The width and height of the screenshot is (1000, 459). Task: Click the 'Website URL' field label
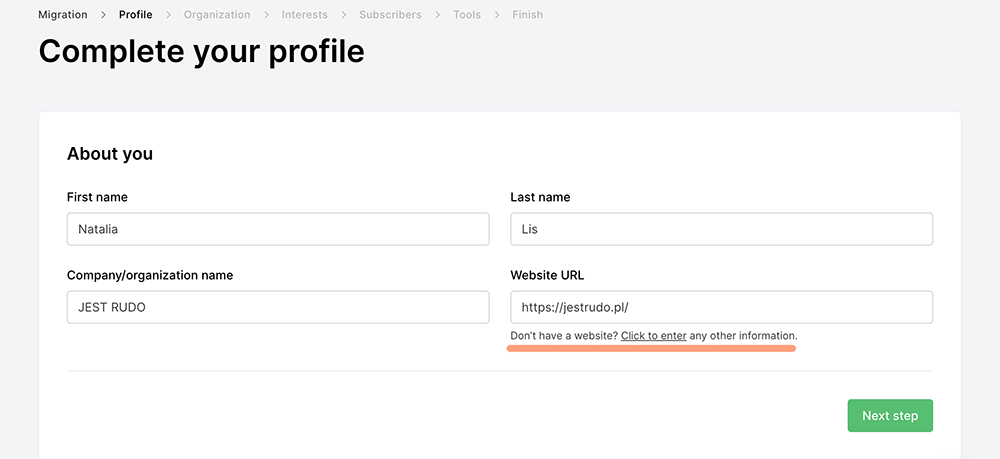click(546, 275)
